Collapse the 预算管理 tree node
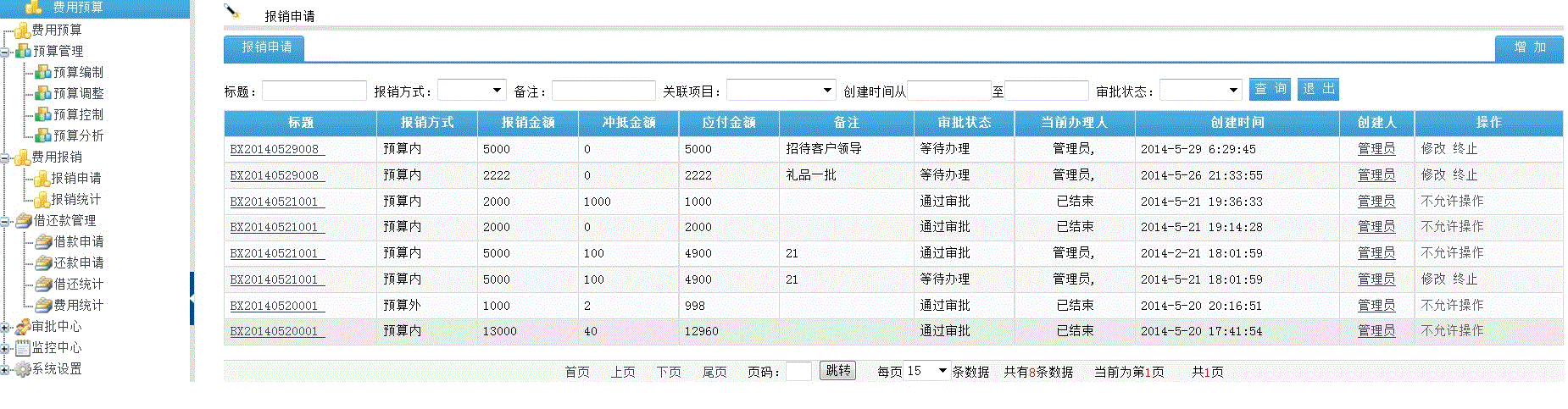1568x409 pixels. point(5,52)
